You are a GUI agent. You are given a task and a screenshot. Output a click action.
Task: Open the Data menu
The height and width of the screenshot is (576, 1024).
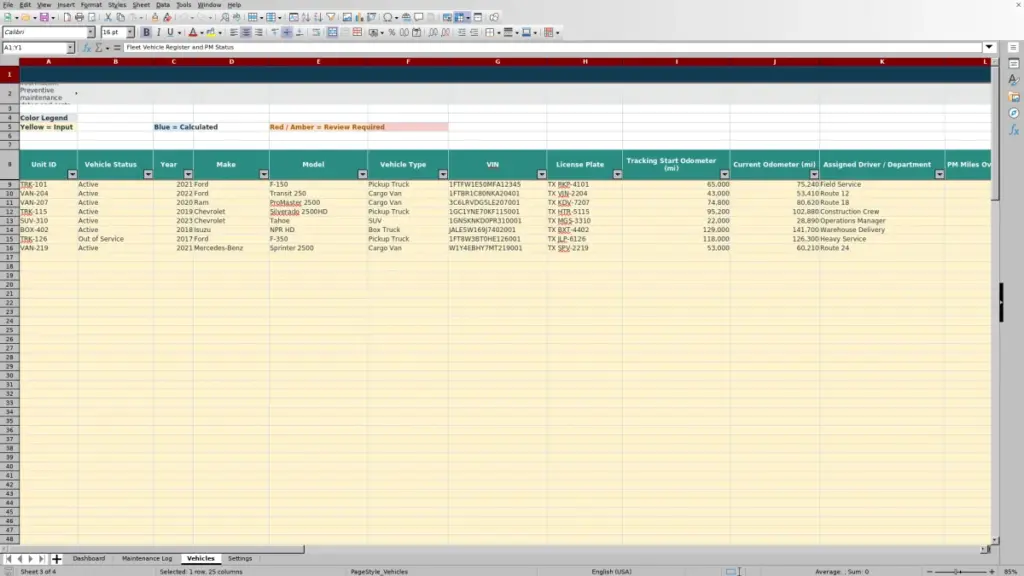pyautogui.click(x=163, y=5)
